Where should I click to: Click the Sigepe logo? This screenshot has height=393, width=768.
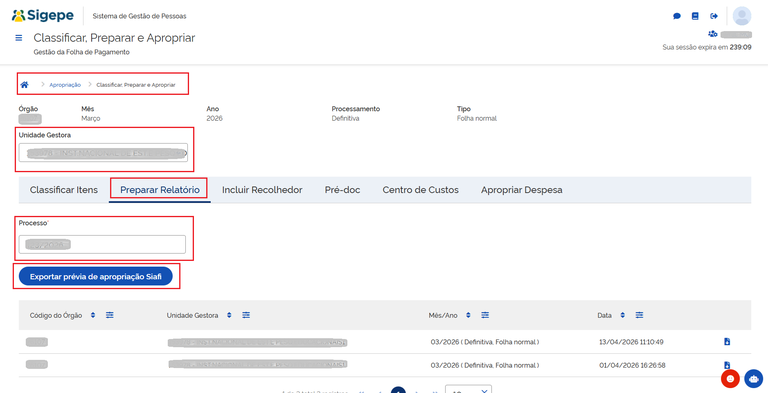click(43, 16)
